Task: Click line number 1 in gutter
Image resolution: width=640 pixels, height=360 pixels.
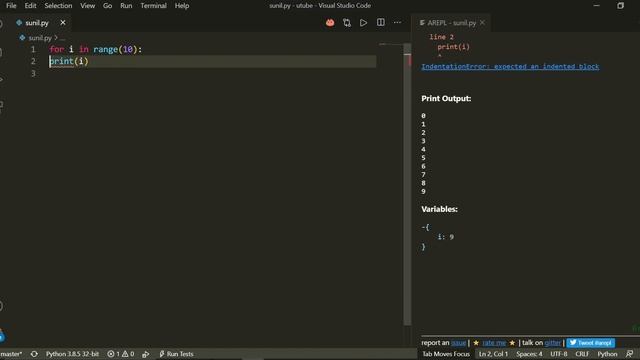Action: [33, 49]
